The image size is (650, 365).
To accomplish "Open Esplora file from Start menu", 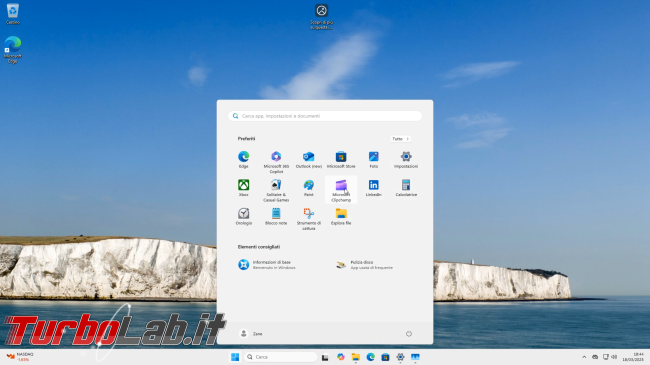I will coord(341,216).
